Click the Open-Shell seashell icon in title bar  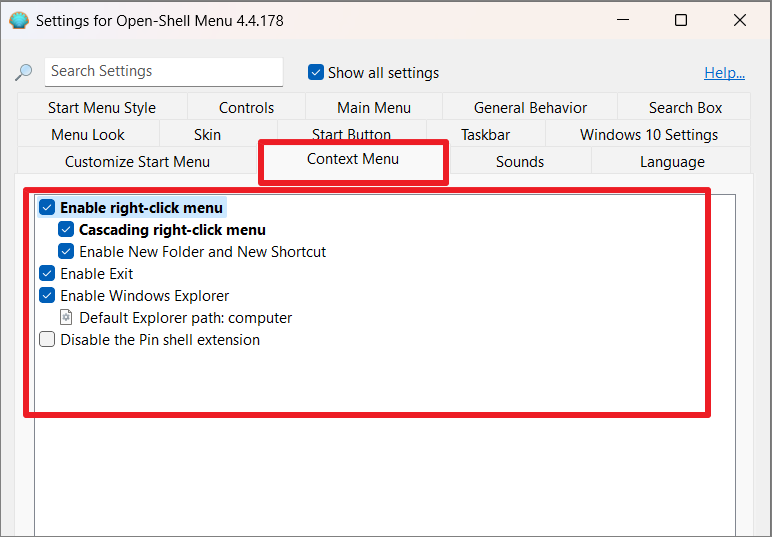pyautogui.click(x=19, y=21)
